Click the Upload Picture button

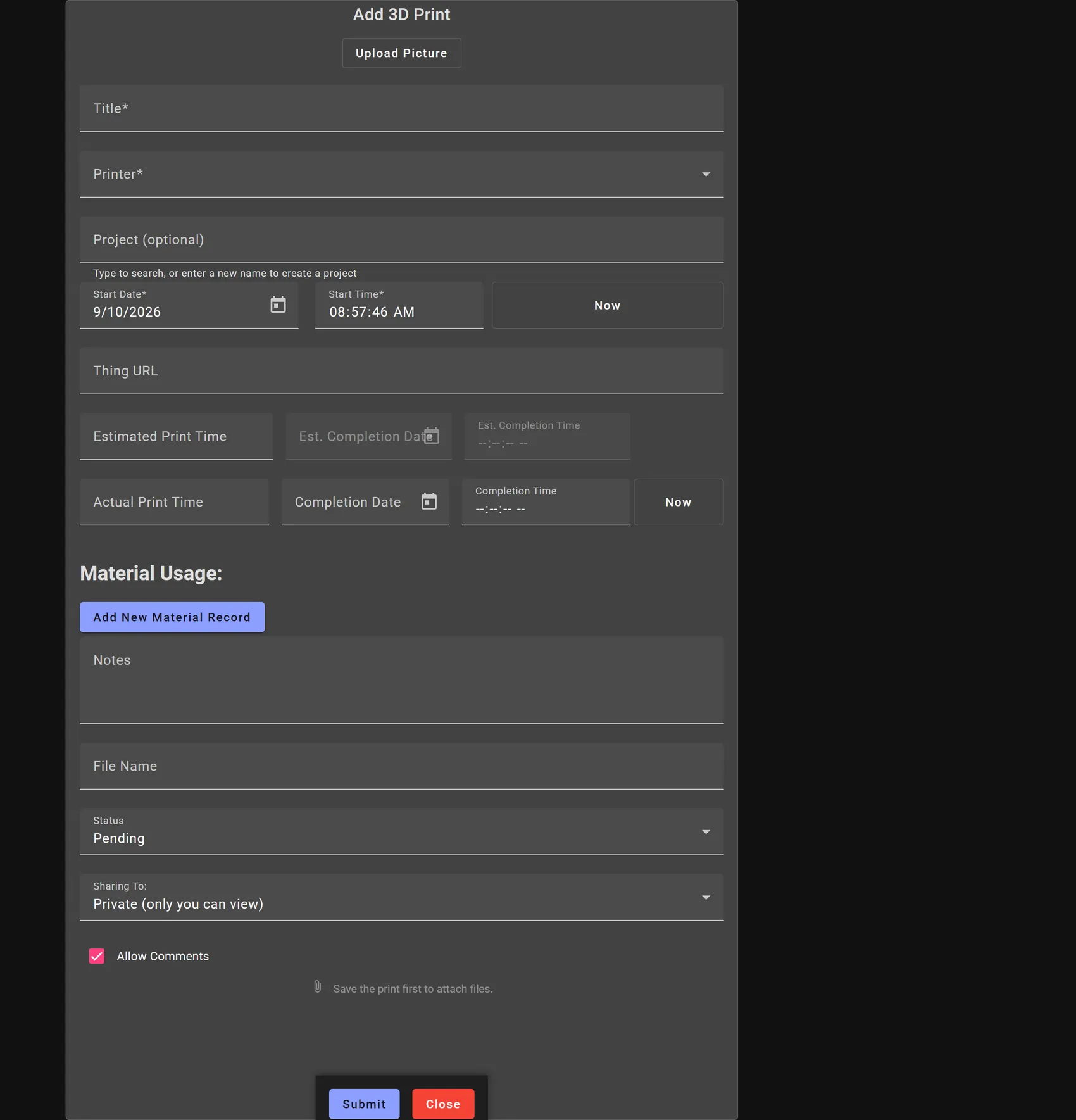click(401, 53)
